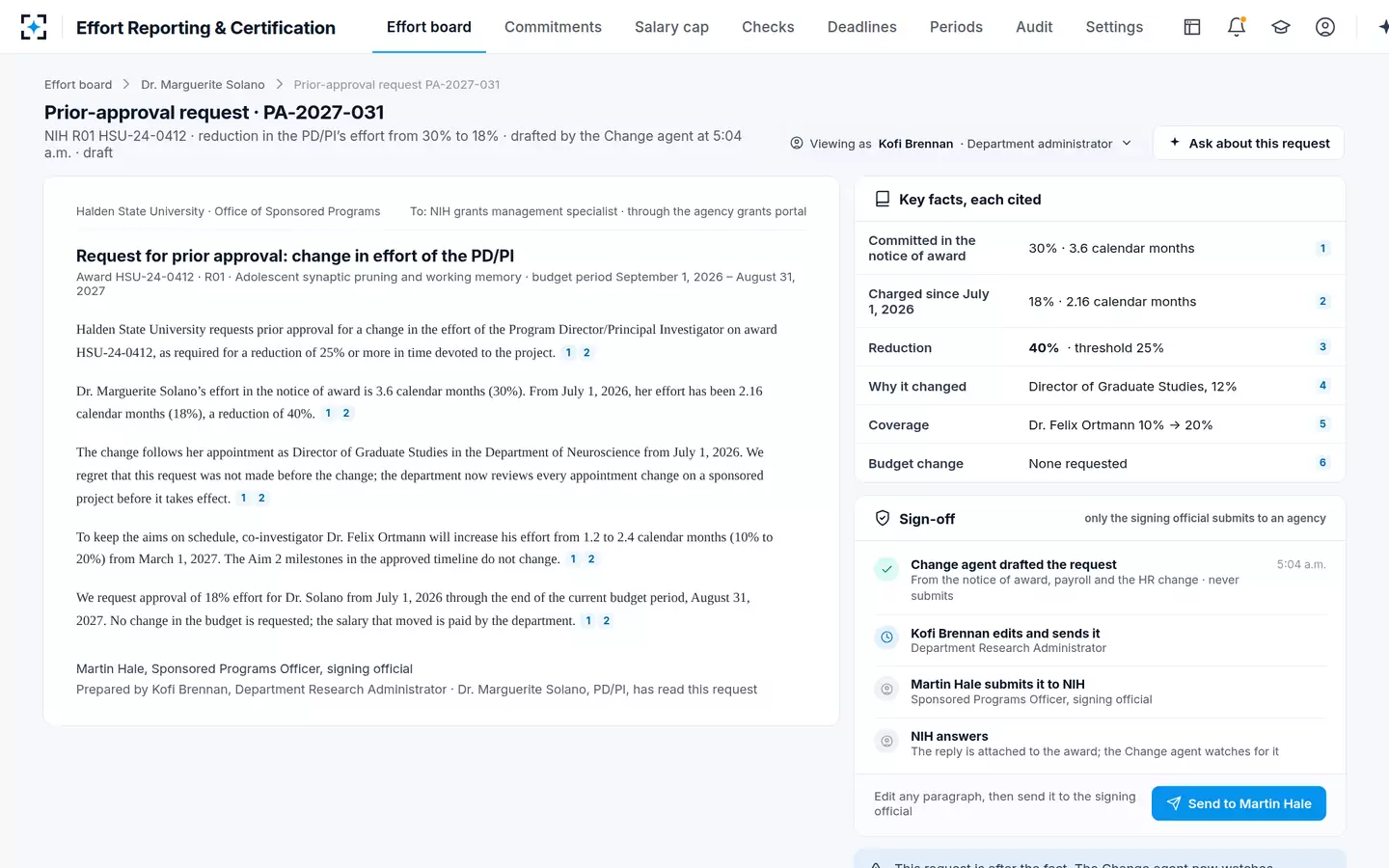
Task: Click the Key facts book icon
Action: (882, 199)
